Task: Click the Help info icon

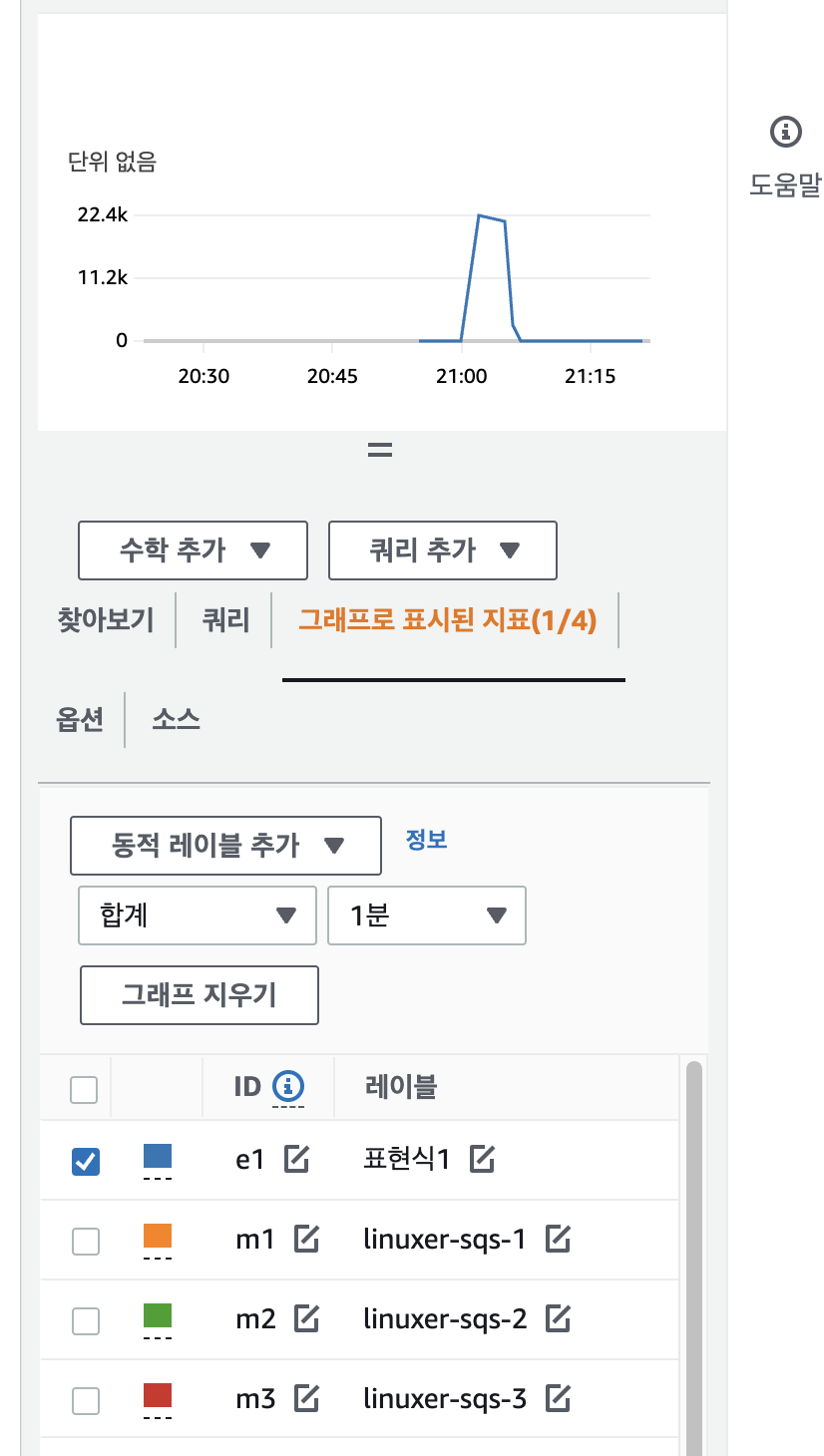Action: 786,131
